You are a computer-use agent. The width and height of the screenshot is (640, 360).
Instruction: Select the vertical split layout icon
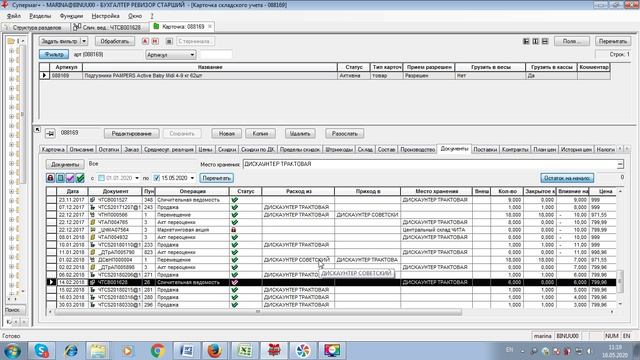pos(536,41)
